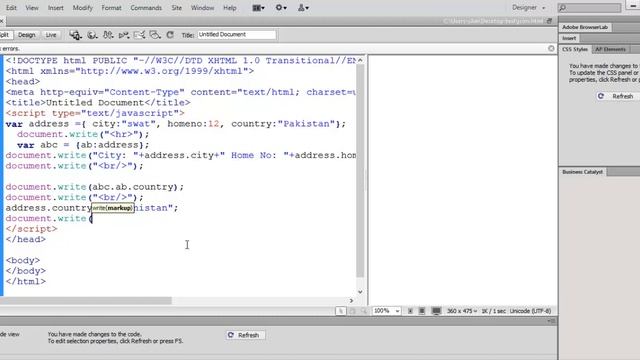The image size is (640, 360).
Task: Click code pane scroll down arrow
Action: [x=360, y=292]
